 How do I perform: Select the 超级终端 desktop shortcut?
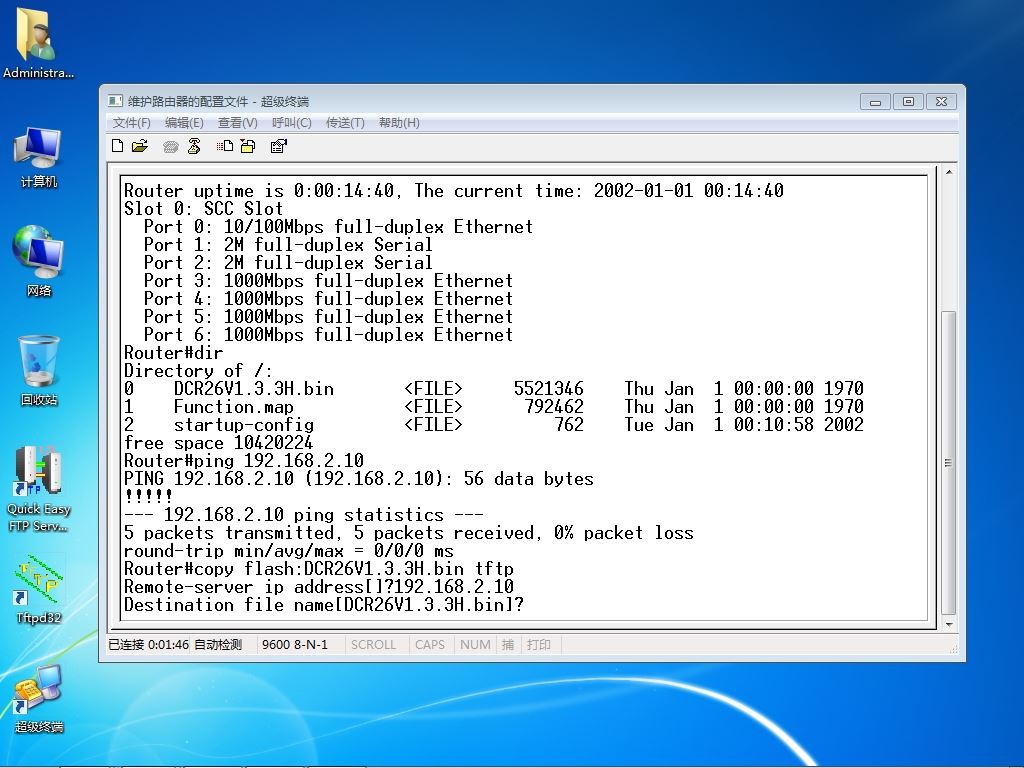click(38, 699)
